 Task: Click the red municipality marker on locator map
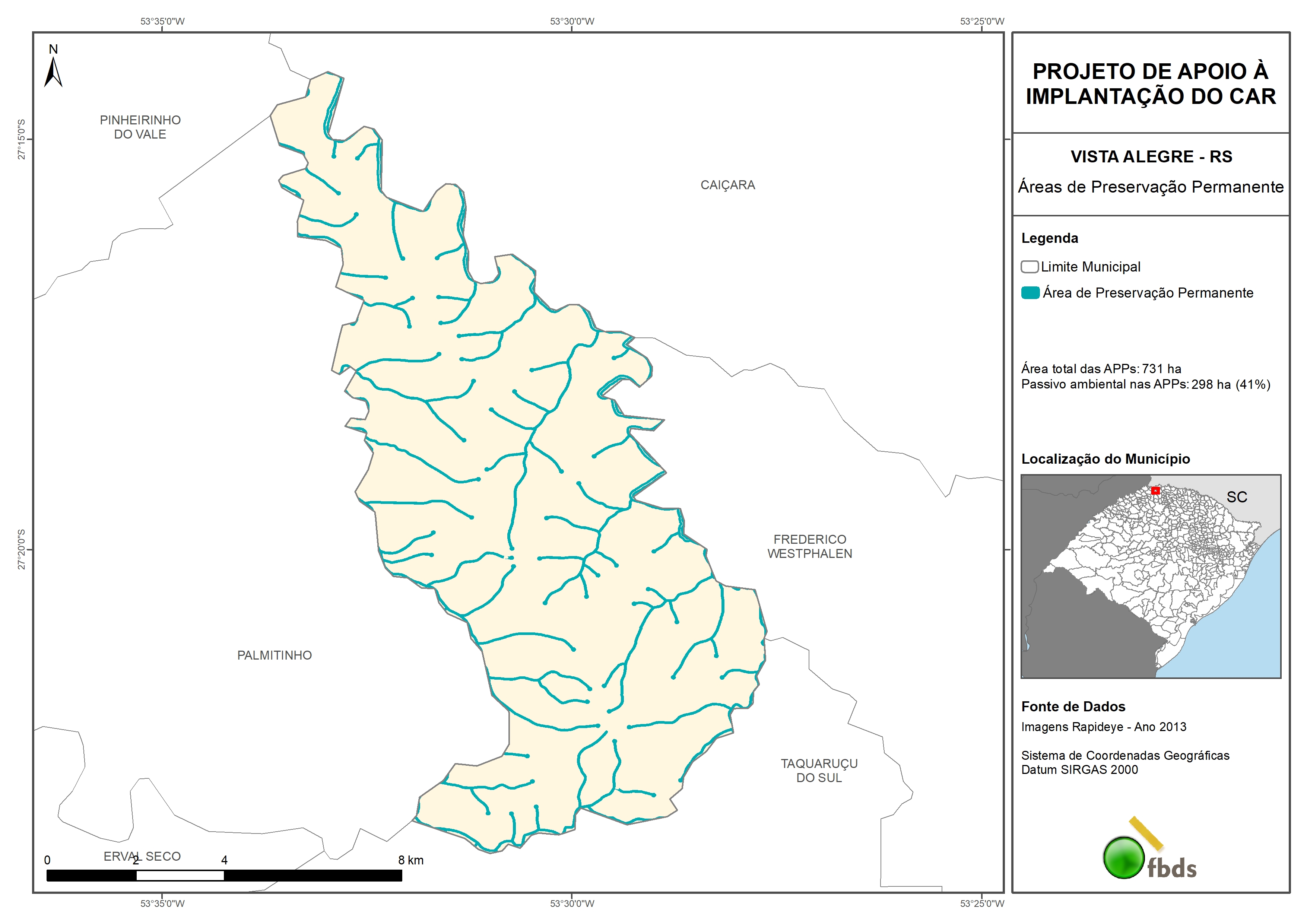tap(1155, 490)
